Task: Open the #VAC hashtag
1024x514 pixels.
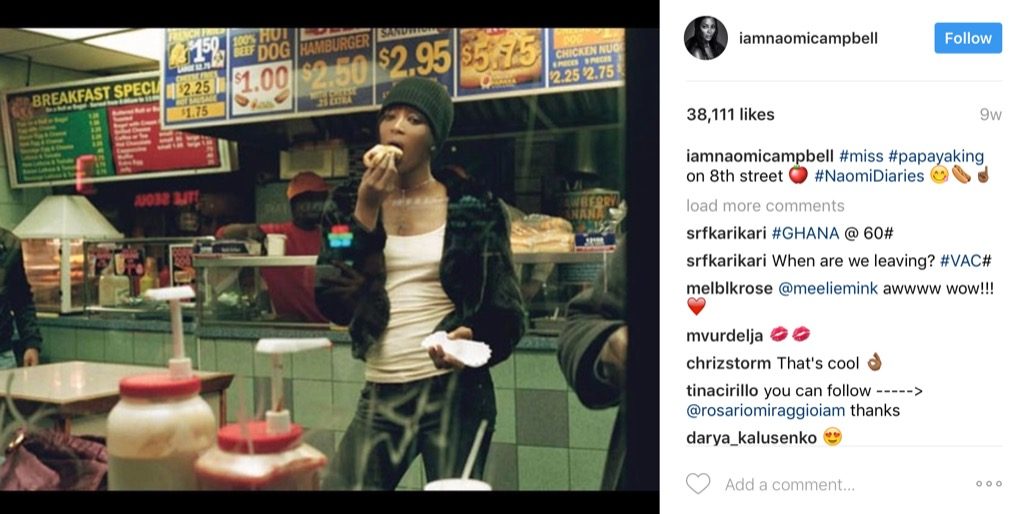Action: click(x=966, y=261)
